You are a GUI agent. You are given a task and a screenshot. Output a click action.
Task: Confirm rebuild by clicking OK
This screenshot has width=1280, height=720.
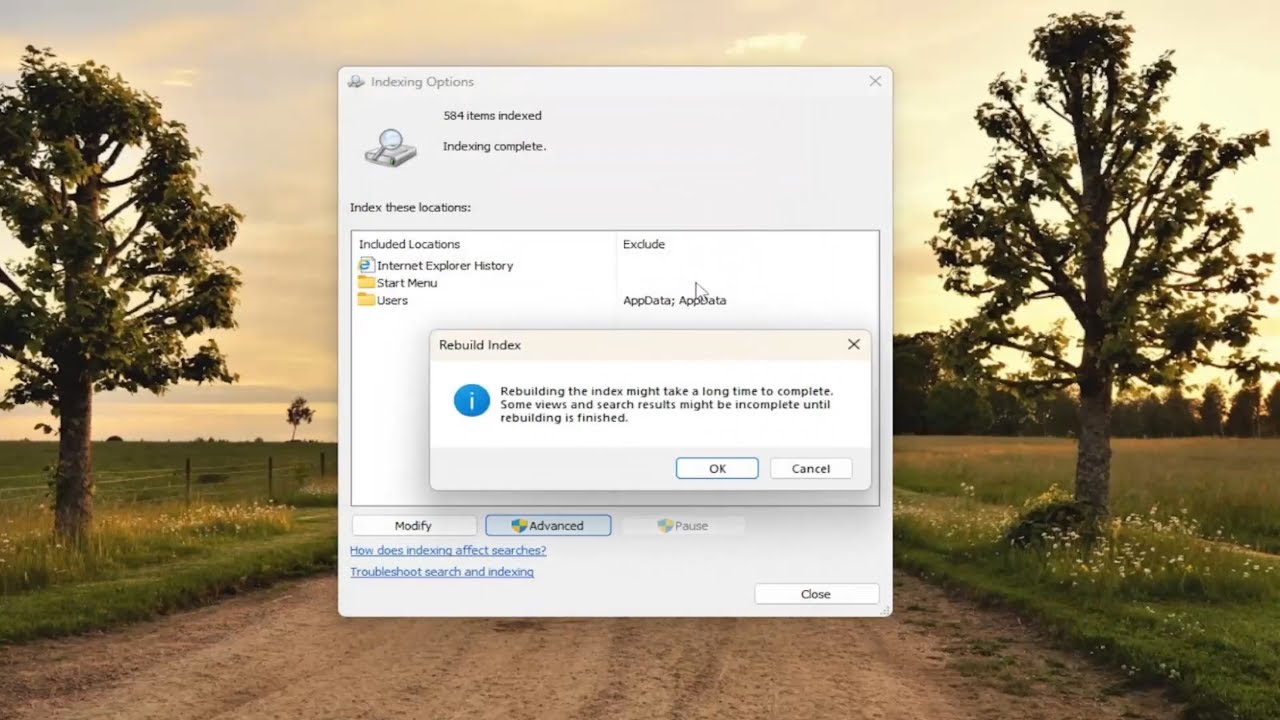click(x=717, y=468)
